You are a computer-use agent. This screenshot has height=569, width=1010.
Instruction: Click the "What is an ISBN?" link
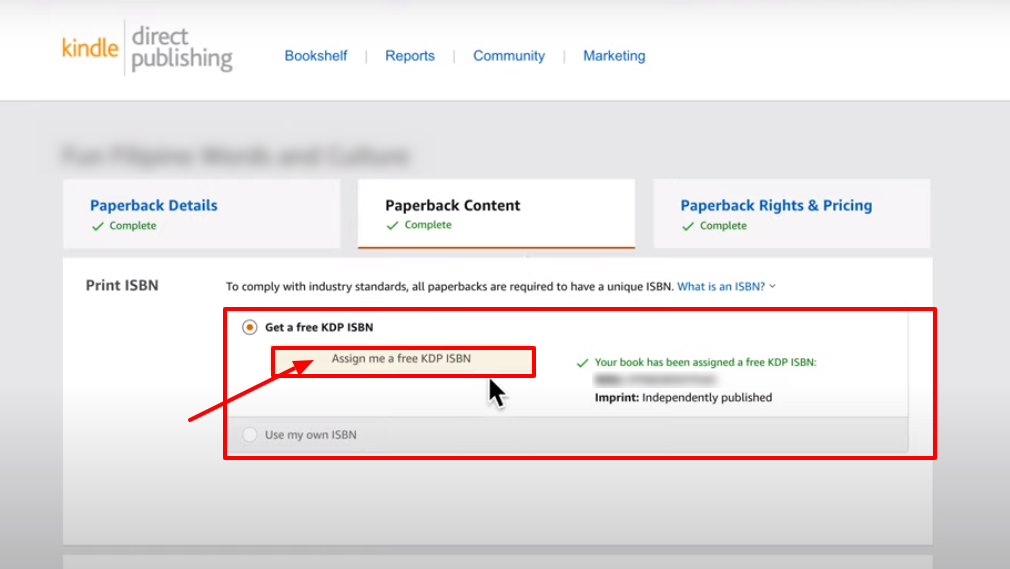(x=721, y=286)
